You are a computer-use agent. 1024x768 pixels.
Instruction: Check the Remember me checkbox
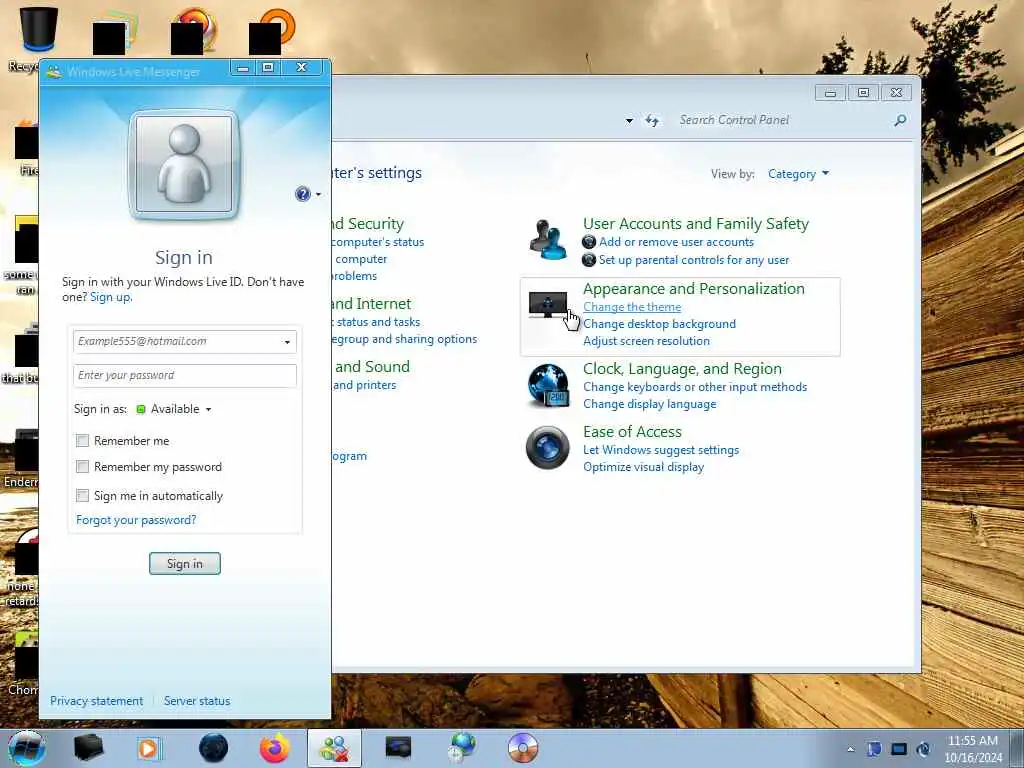[x=82, y=441]
